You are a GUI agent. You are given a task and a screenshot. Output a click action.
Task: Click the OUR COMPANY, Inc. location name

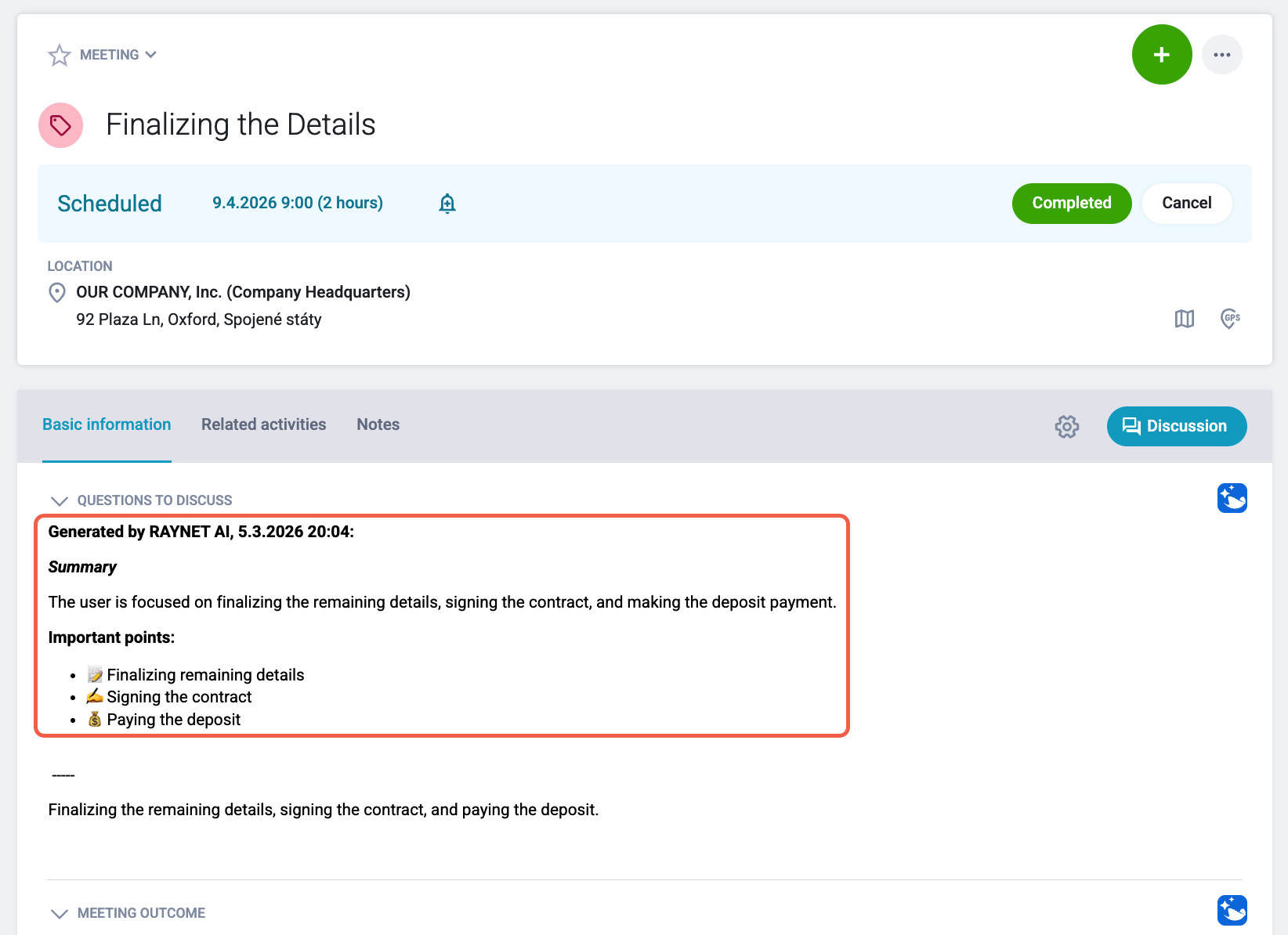click(243, 292)
